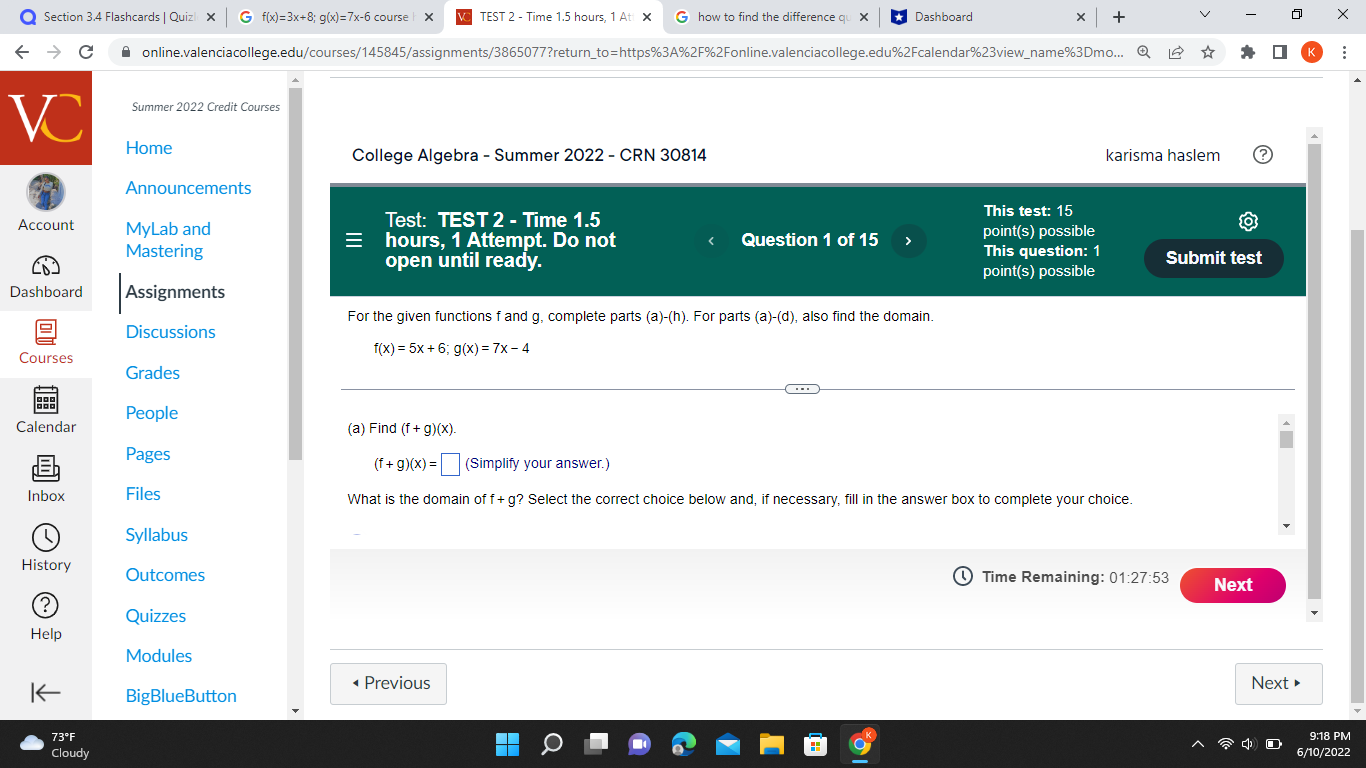The width and height of the screenshot is (1366, 768).
Task: Open Quizzes in course navigation
Action: pos(156,616)
